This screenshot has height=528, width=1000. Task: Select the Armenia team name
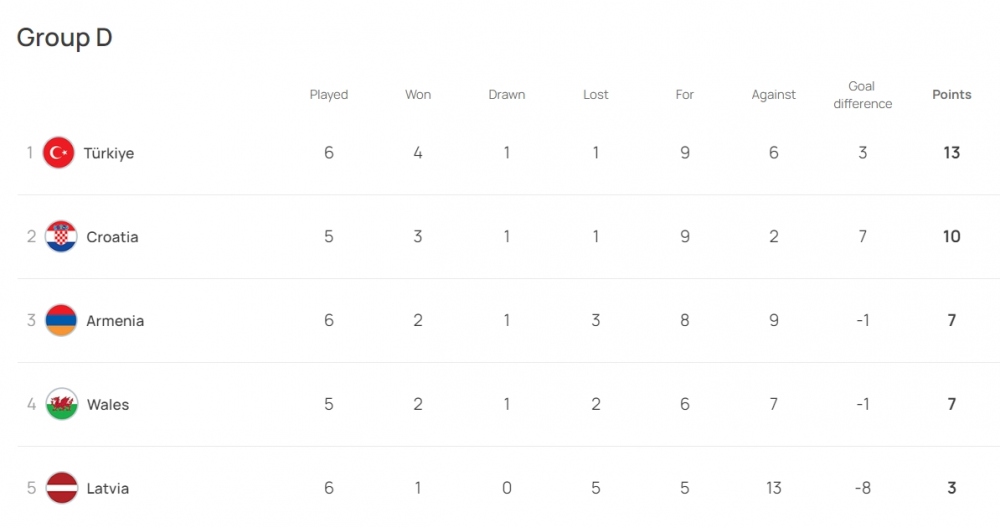(115, 321)
